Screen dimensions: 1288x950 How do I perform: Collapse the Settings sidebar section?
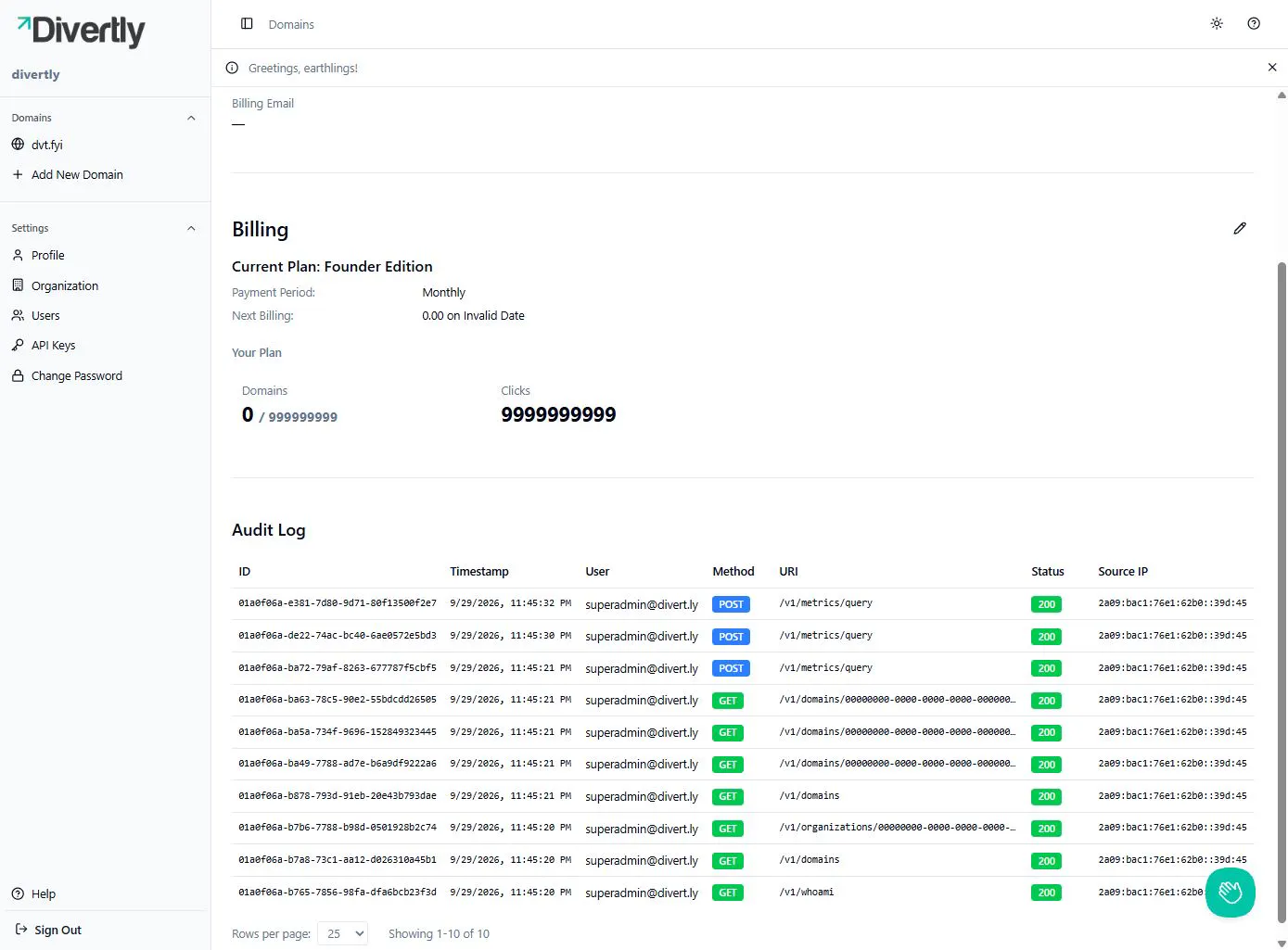(191, 228)
